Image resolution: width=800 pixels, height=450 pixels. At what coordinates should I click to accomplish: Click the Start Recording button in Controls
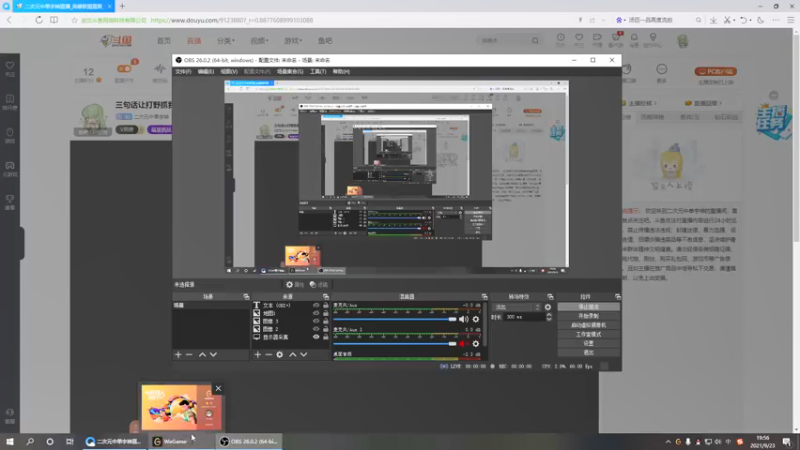[x=588, y=316]
